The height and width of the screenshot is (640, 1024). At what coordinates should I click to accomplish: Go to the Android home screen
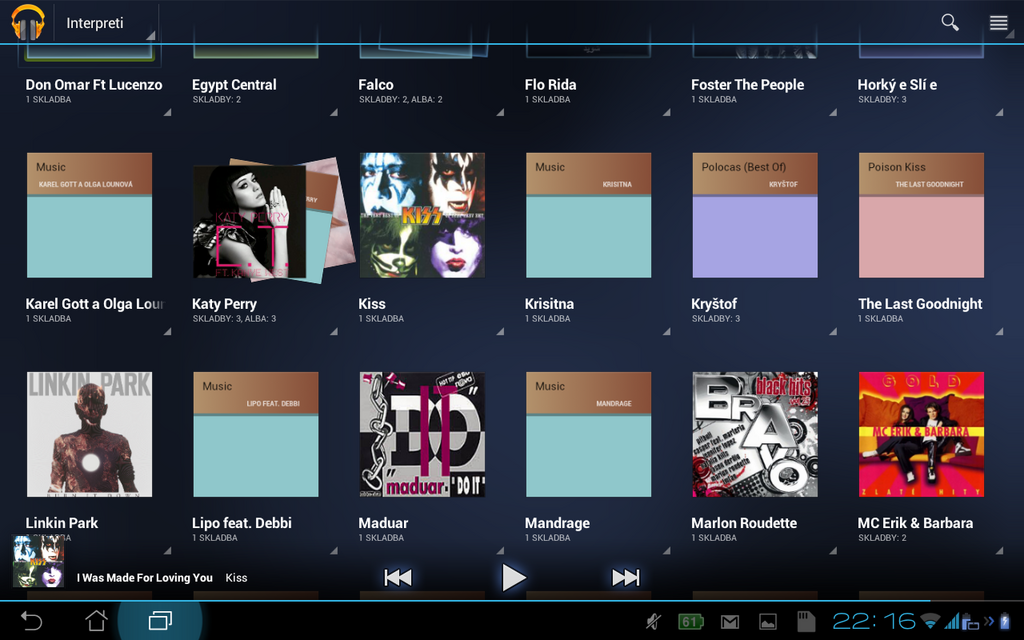click(x=96, y=621)
